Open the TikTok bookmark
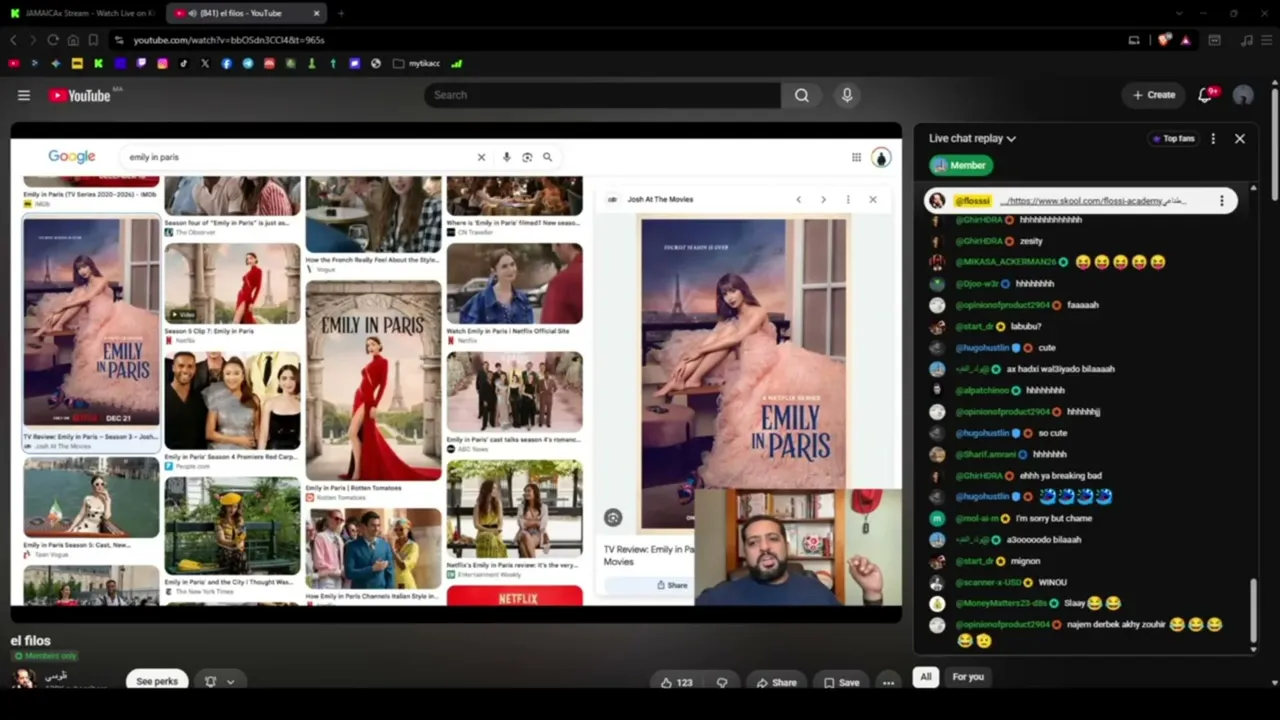Image resolution: width=1280 pixels, height=720 pixels. pos(183,63)
